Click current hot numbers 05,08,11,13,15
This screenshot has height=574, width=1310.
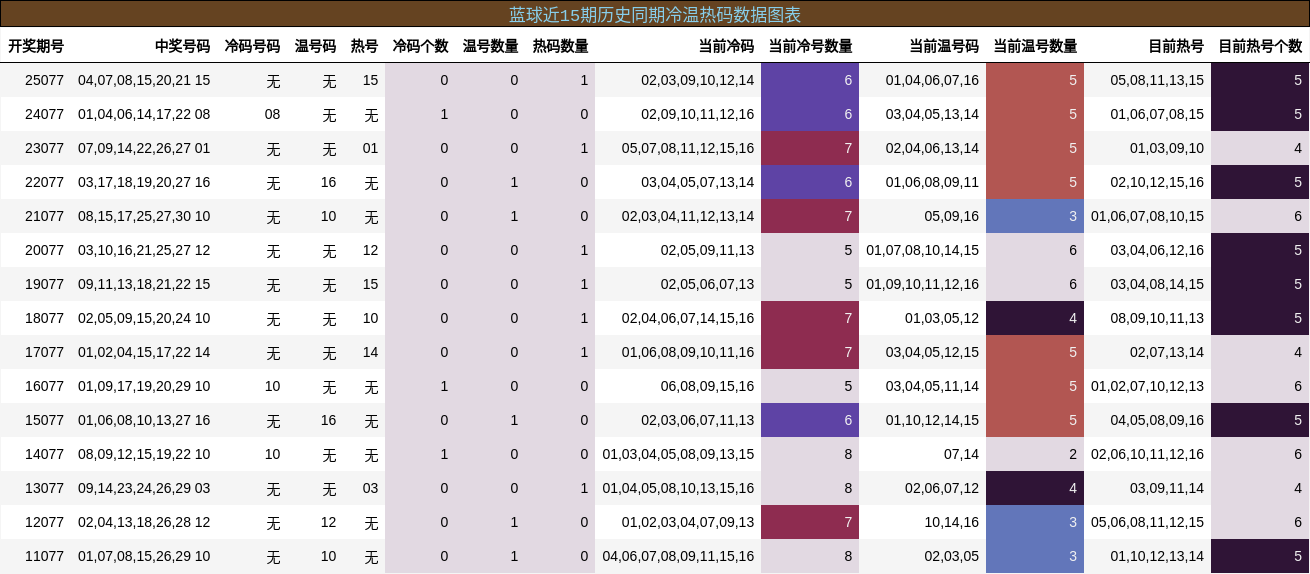tap(1157, 80)
